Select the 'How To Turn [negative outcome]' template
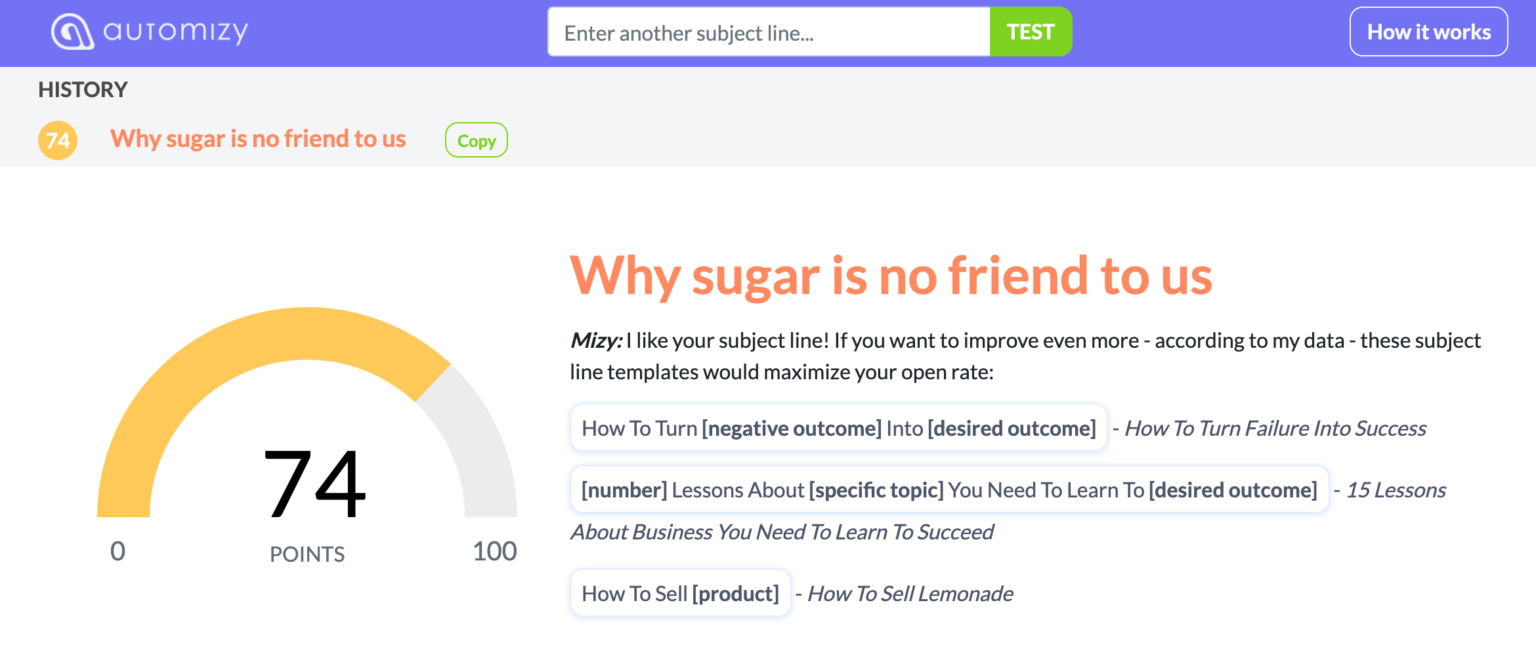Image resolution: width=1536 pixels, height=672 pixels. pos(838,428)
